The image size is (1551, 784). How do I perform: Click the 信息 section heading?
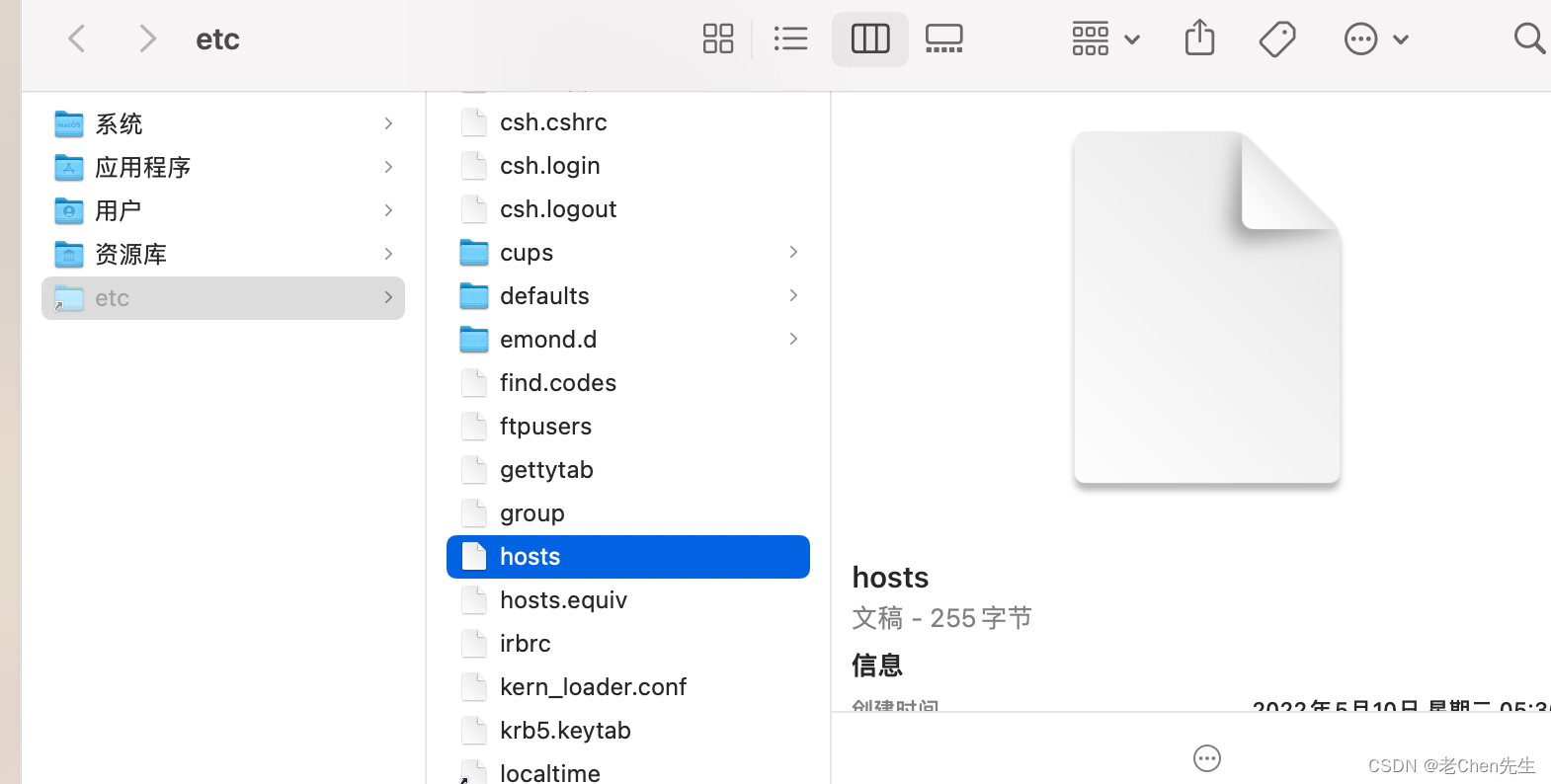coord(877,666)
